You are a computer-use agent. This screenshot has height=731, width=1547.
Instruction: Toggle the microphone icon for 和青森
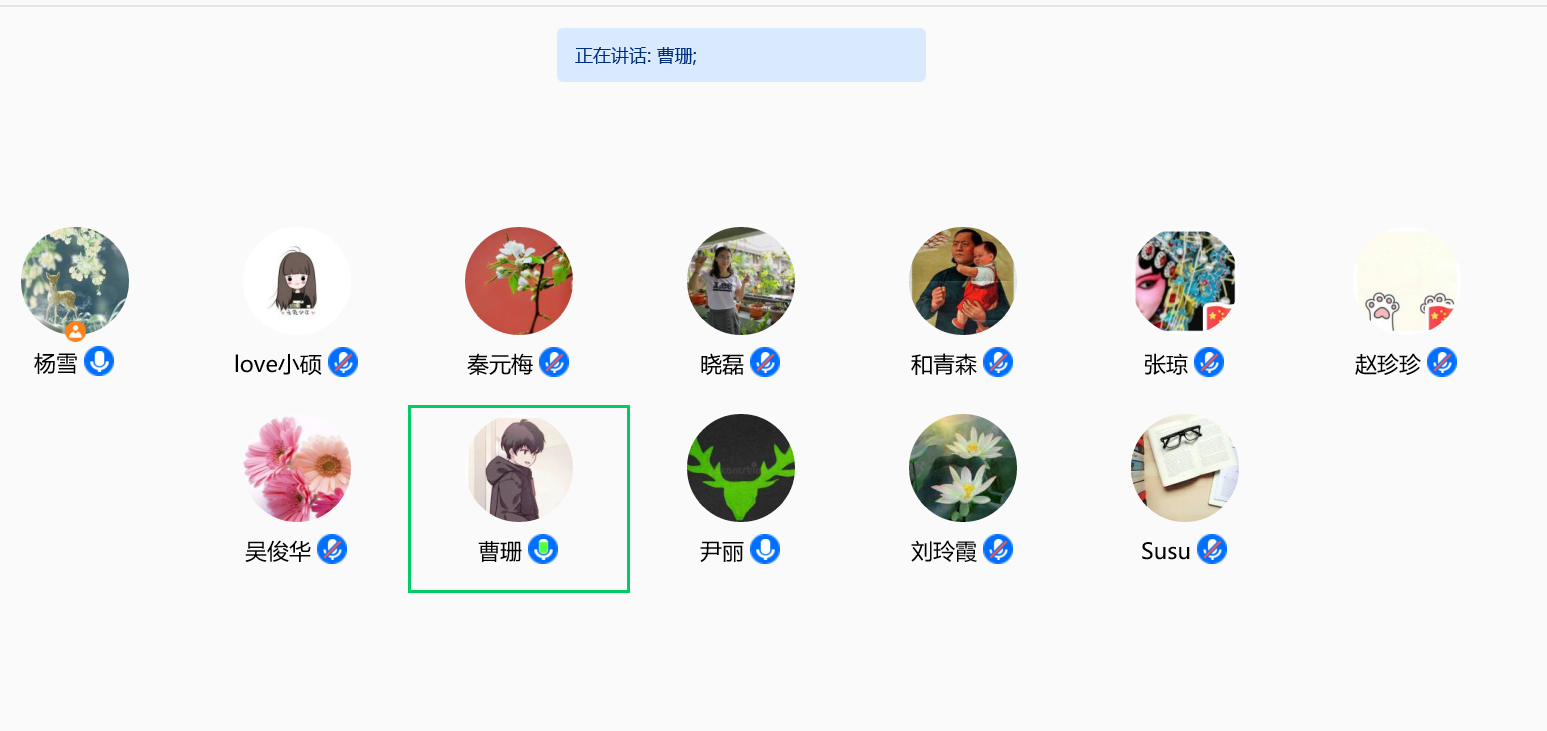[x=998, y=362]
